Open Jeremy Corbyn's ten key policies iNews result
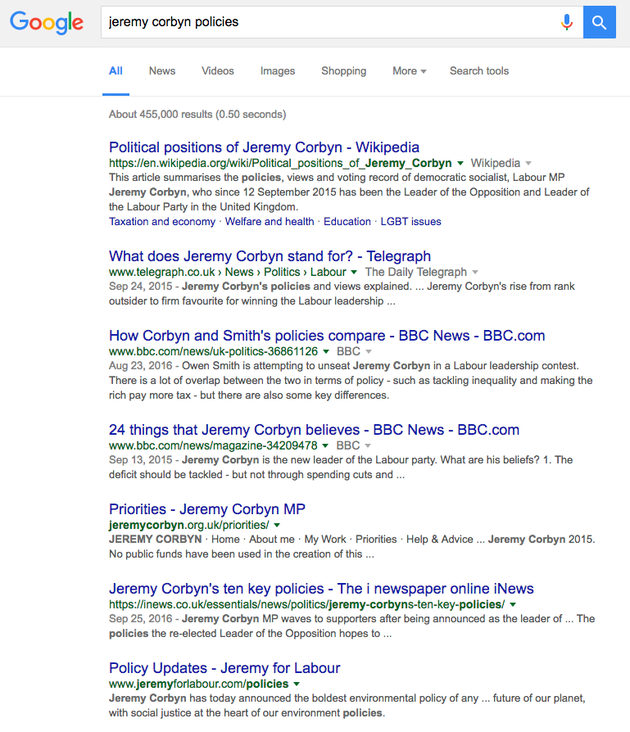The image size is (630, 732). coord(321,588)
